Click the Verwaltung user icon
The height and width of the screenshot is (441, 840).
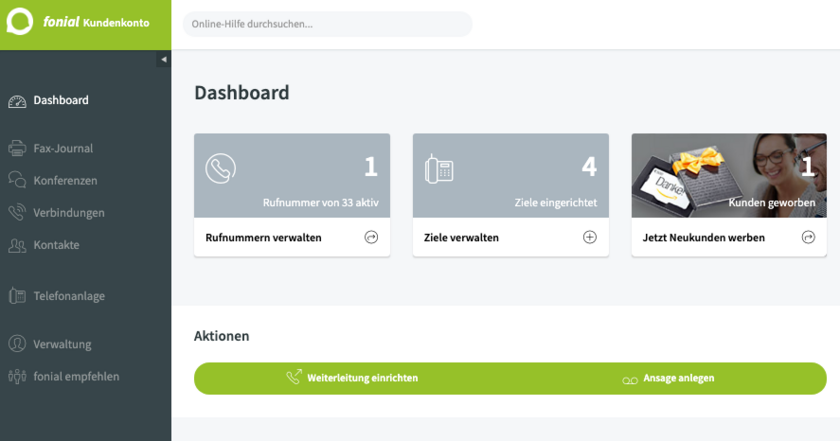click(17, 344)
